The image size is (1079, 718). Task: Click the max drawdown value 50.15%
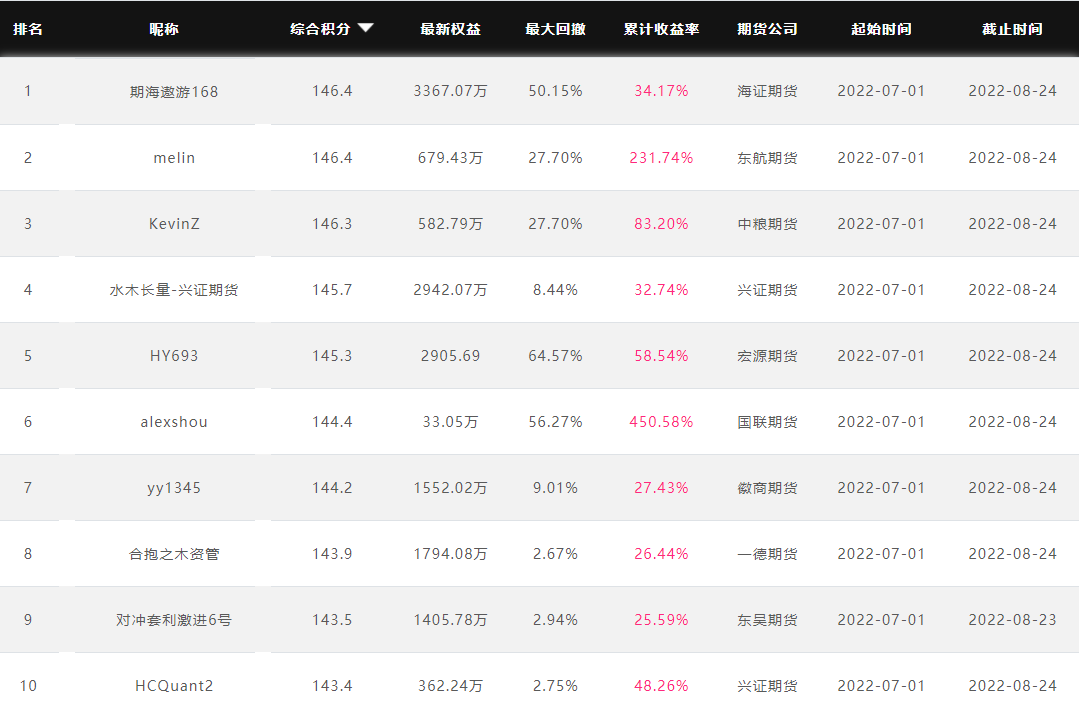(555, 91)
